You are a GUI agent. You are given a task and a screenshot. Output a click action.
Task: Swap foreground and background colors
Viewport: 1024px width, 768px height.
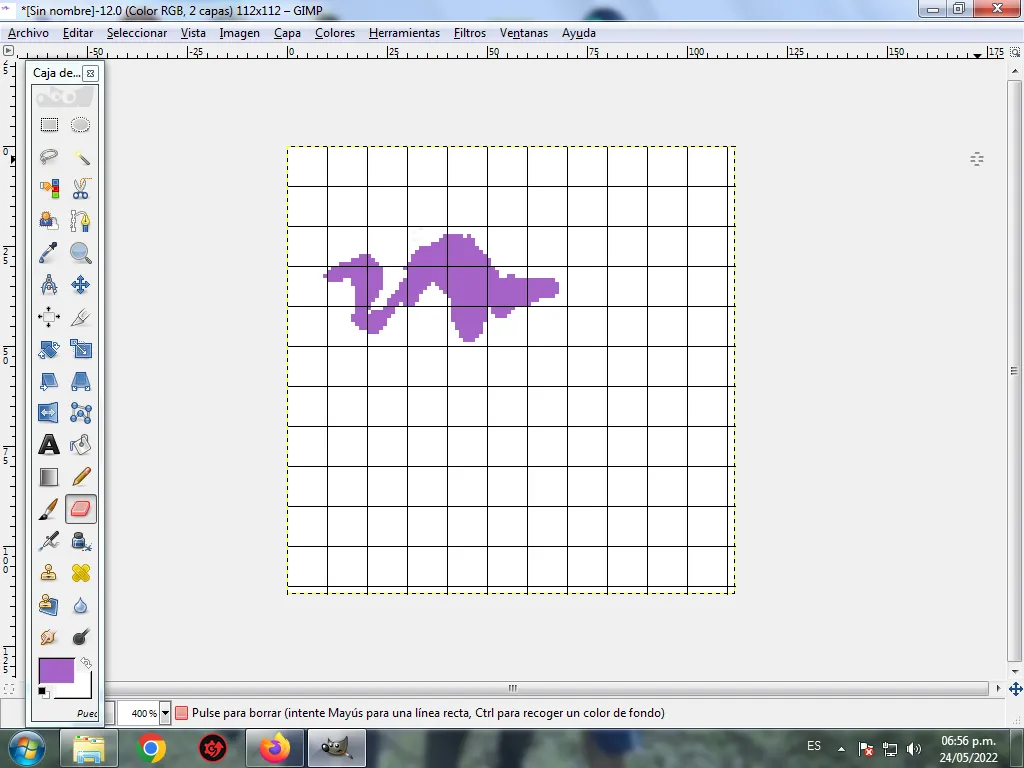point(86,663)
